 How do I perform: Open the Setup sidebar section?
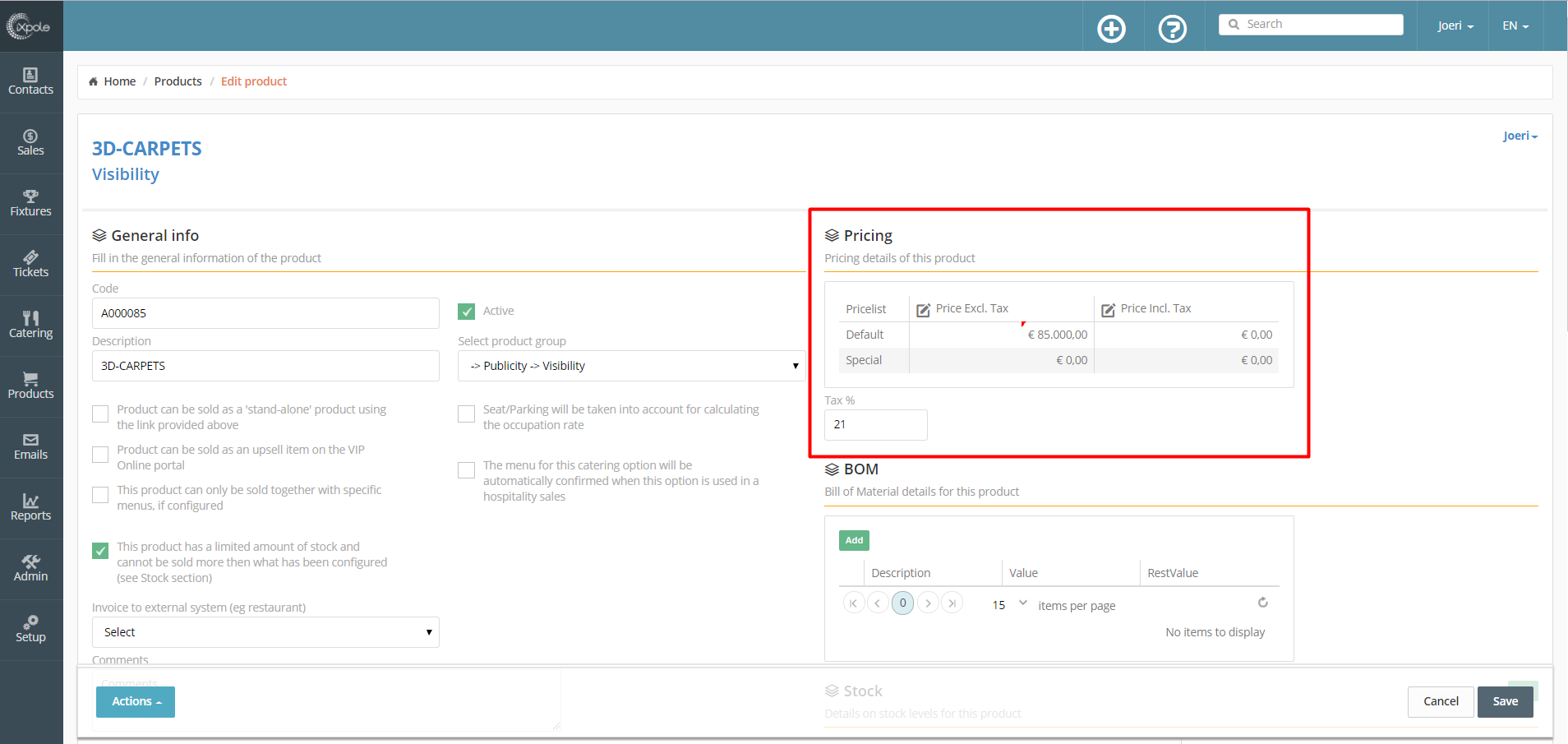click(31, 630)
